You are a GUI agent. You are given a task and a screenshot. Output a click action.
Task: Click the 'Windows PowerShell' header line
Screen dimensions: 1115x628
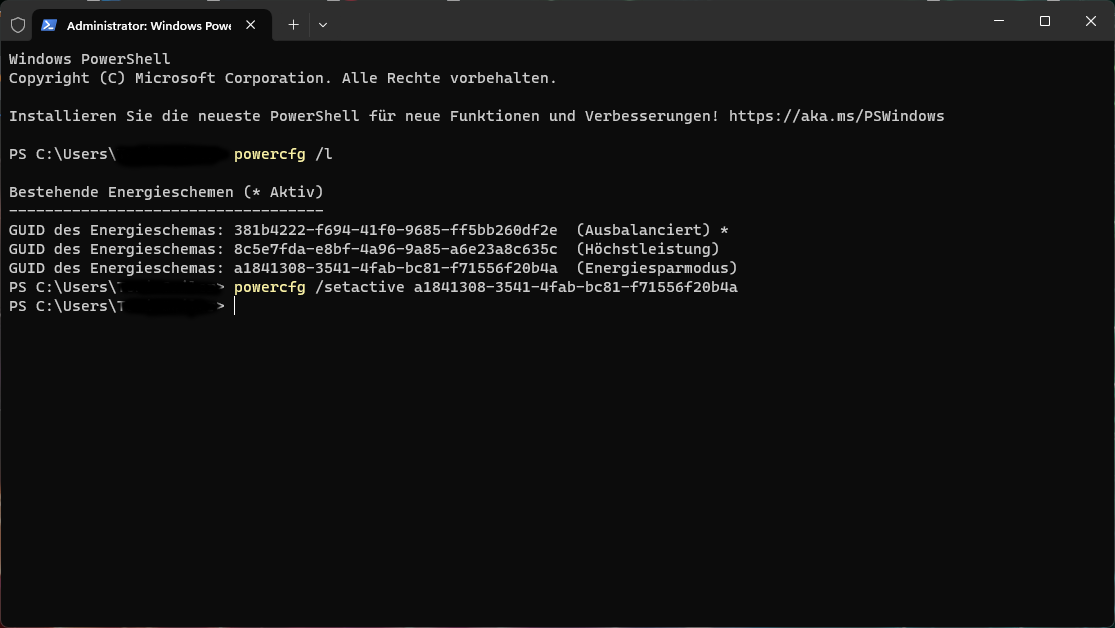(90, 59)
